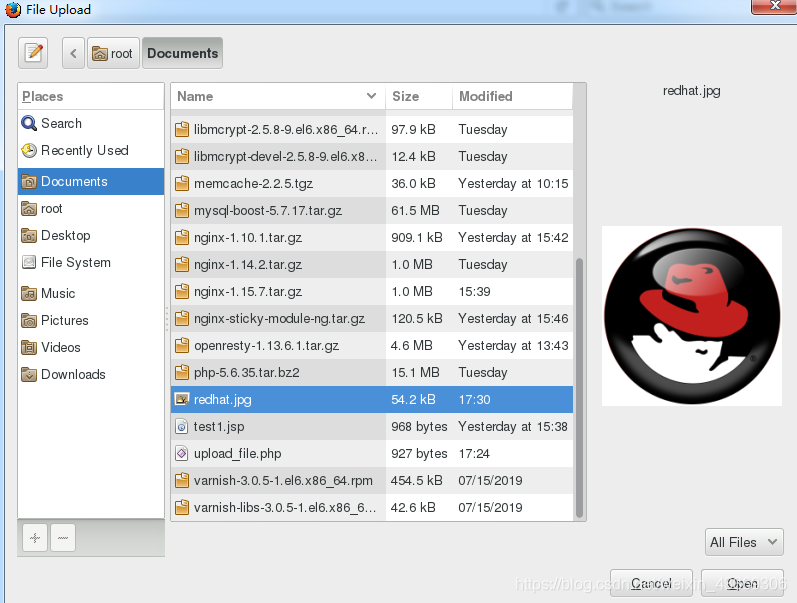Viewport: 797px width, 603px height.
Task: Sort files by Name column header
Action: click(x=278, y=96)
